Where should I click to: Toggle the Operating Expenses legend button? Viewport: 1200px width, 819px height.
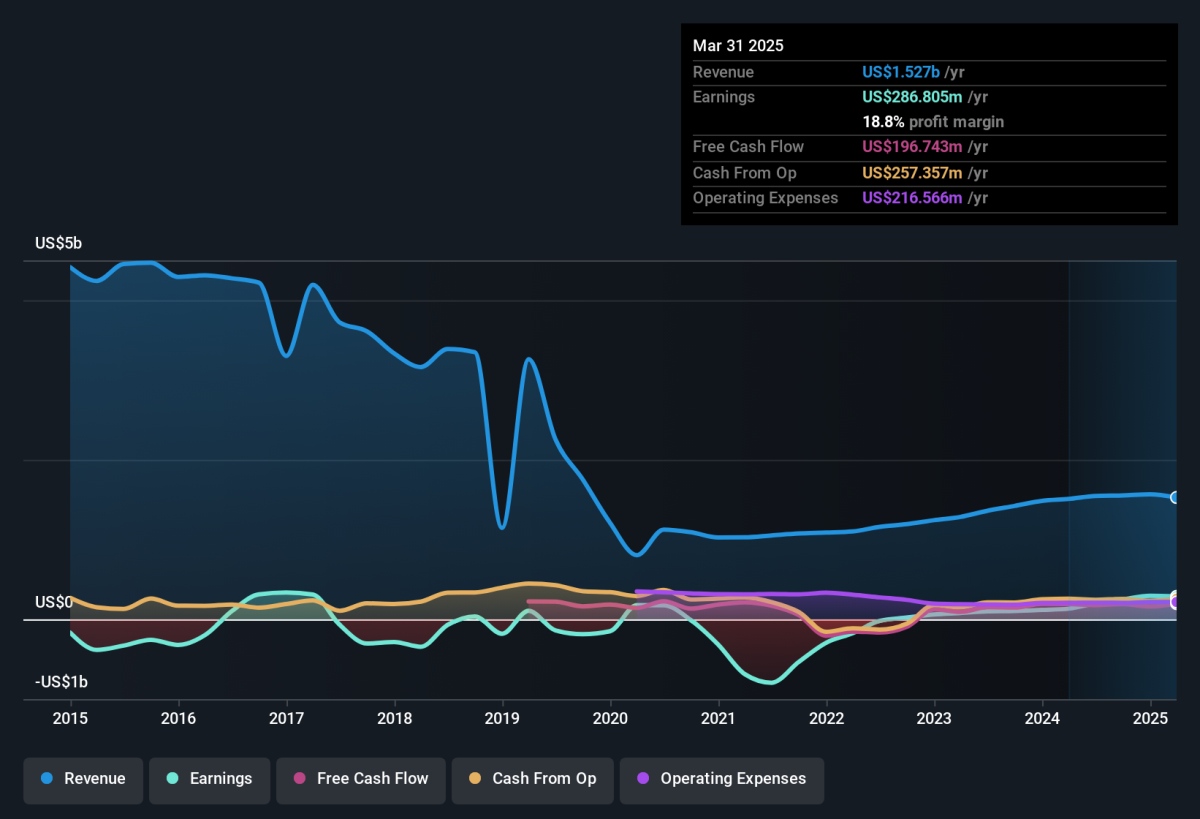tap(722, 780)
